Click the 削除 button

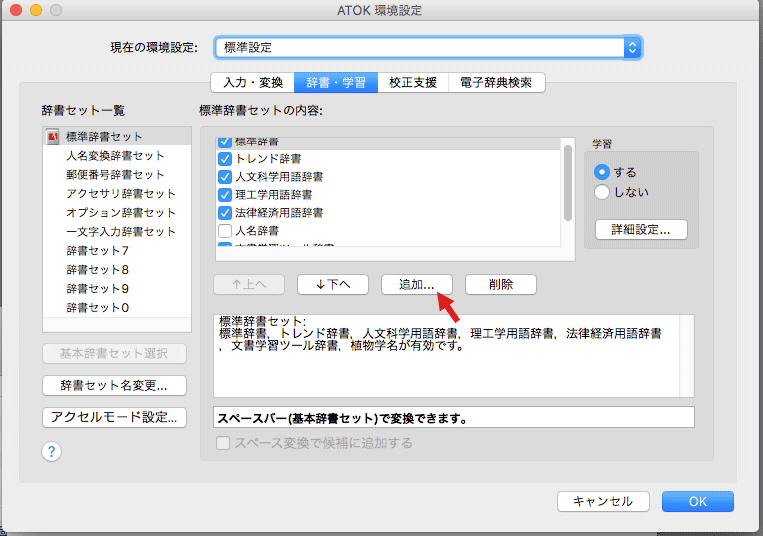click(501, 285)
